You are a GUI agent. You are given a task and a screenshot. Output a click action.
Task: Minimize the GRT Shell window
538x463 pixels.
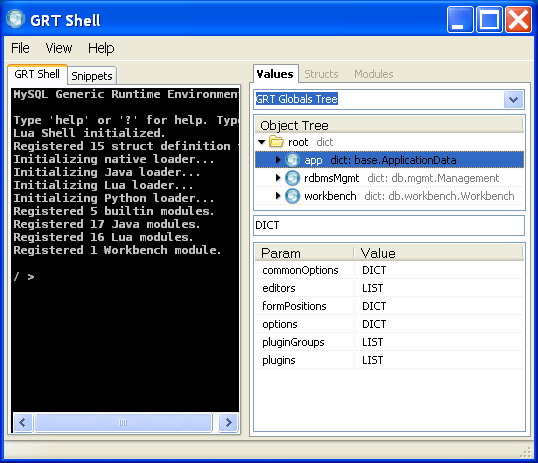point(460,20)
